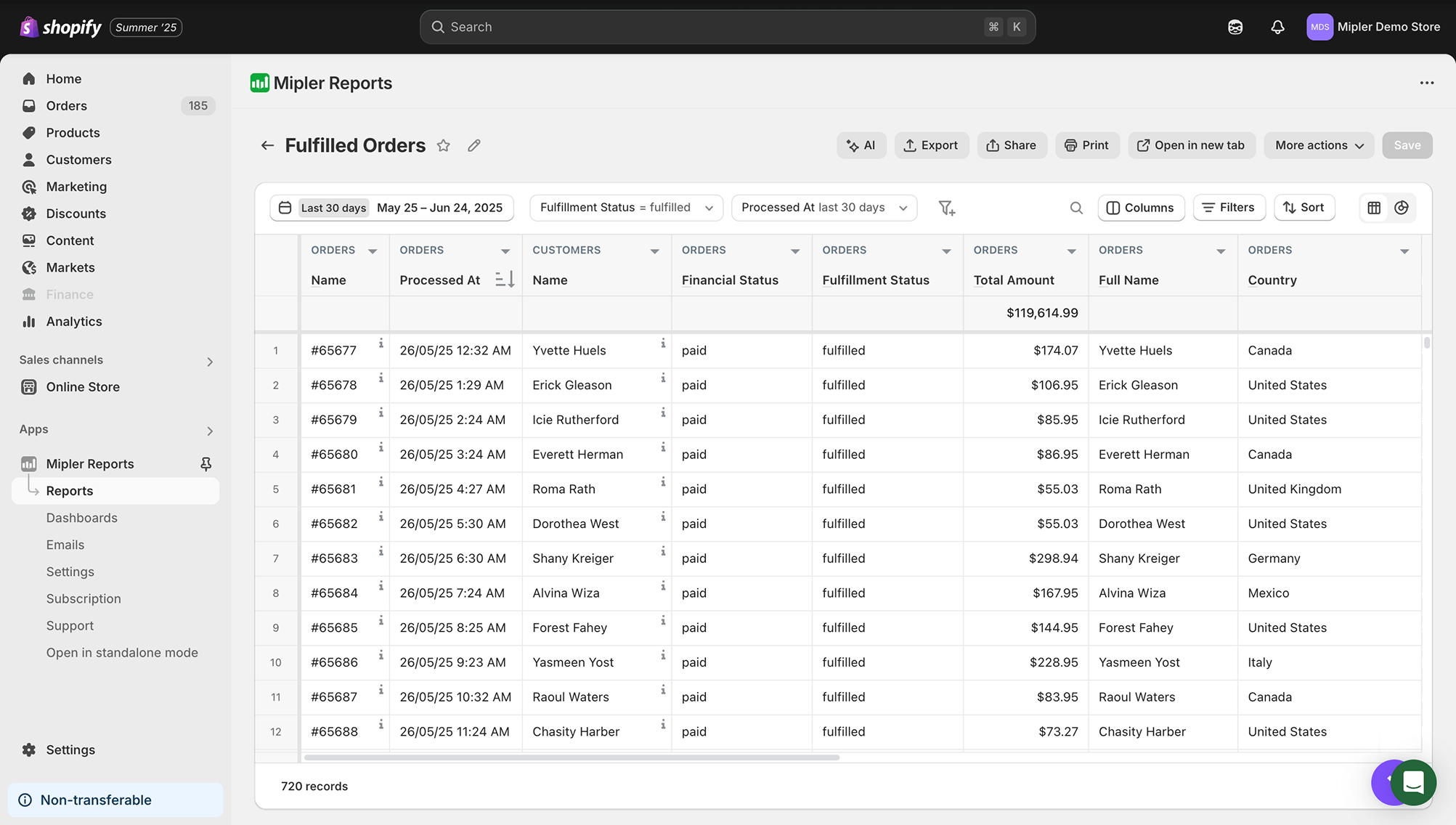Screen dimensions: 1456x825
Task: Toggle the Columns panel
Action: [x=1141, y=208]
